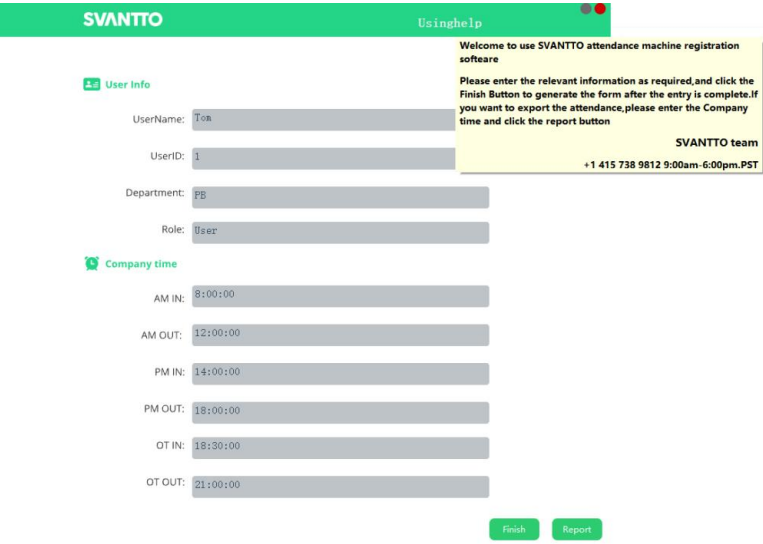Click the PM IN: label
Screen dimensions: 763x544
tap(169, 372)
